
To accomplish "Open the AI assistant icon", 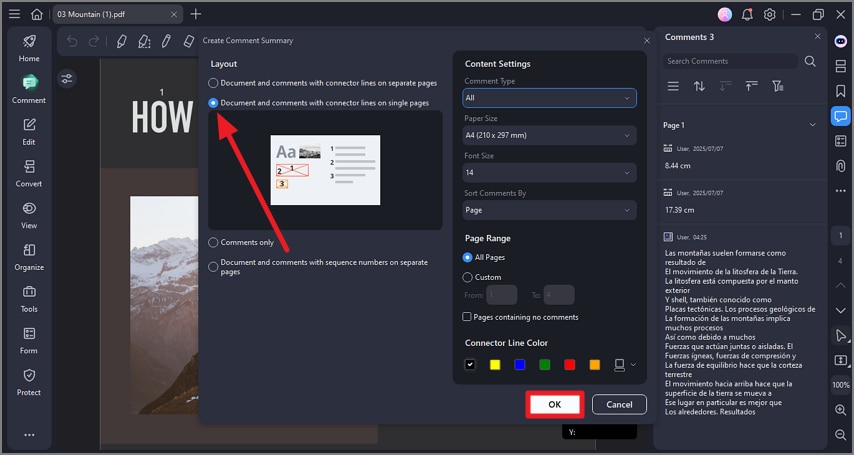I will tap(840, 41).
